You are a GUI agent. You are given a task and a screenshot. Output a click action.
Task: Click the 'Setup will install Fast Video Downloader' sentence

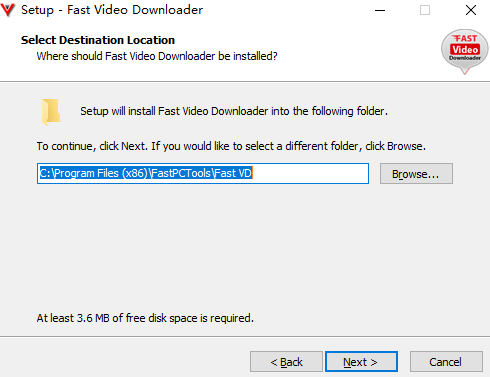(x=234, y=111)
